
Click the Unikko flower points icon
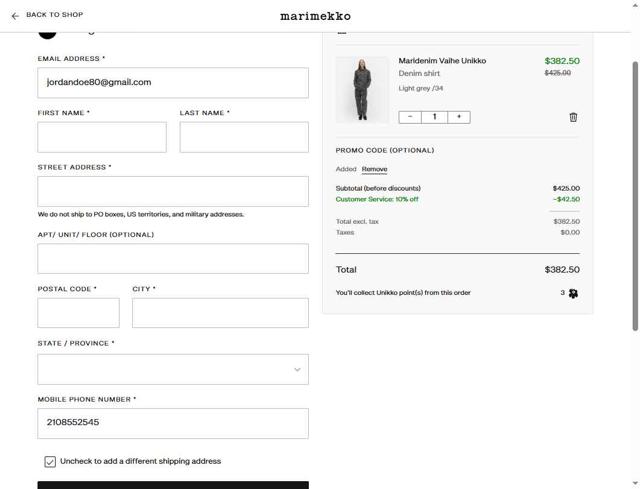(x=573, y=293)
